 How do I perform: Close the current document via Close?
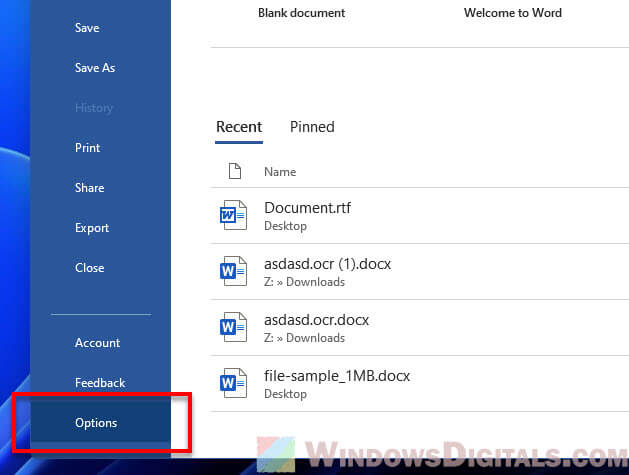[89, 268]
